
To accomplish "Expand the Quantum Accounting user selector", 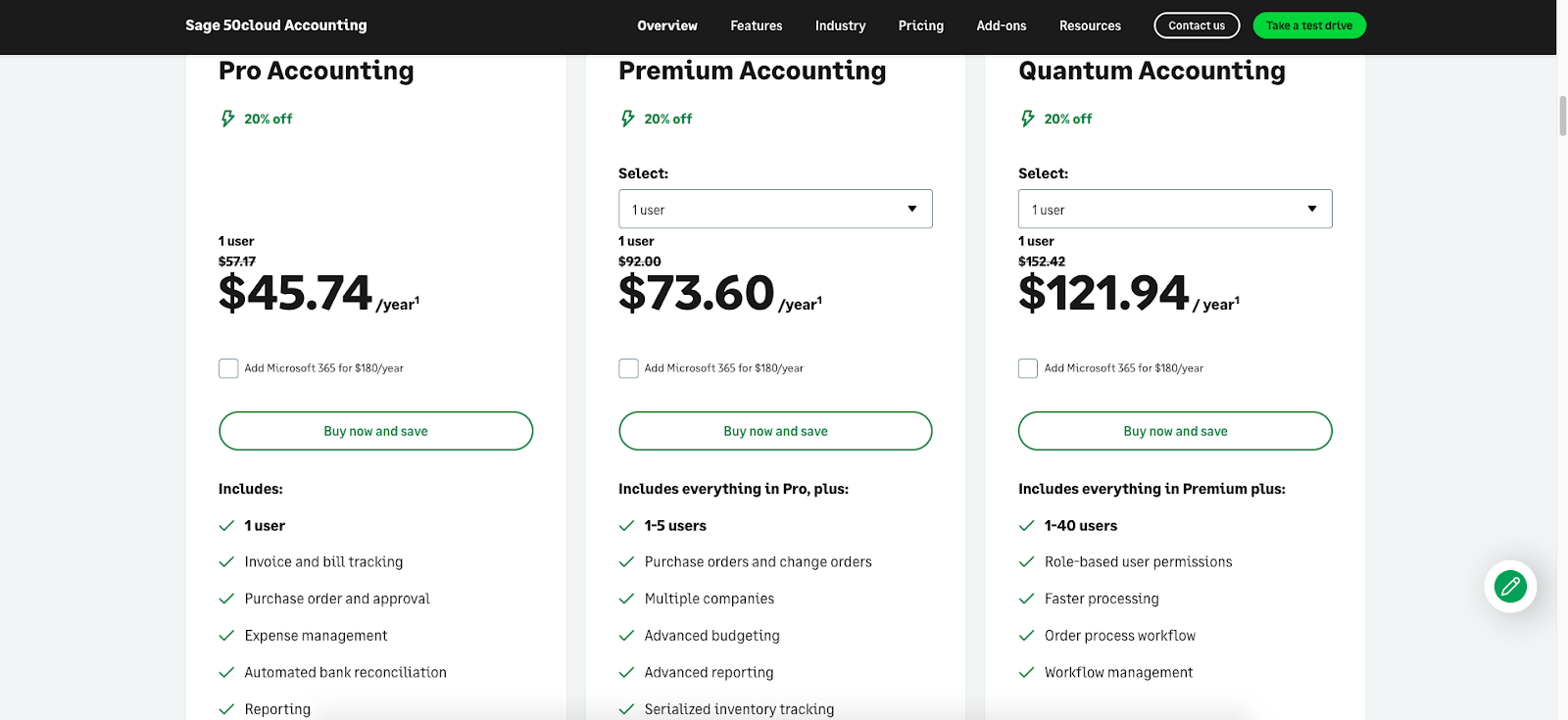I will tap(1175, 209).
